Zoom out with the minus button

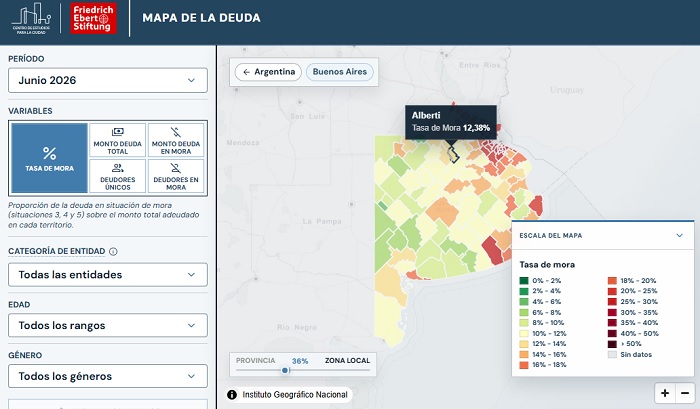[685, 393]
